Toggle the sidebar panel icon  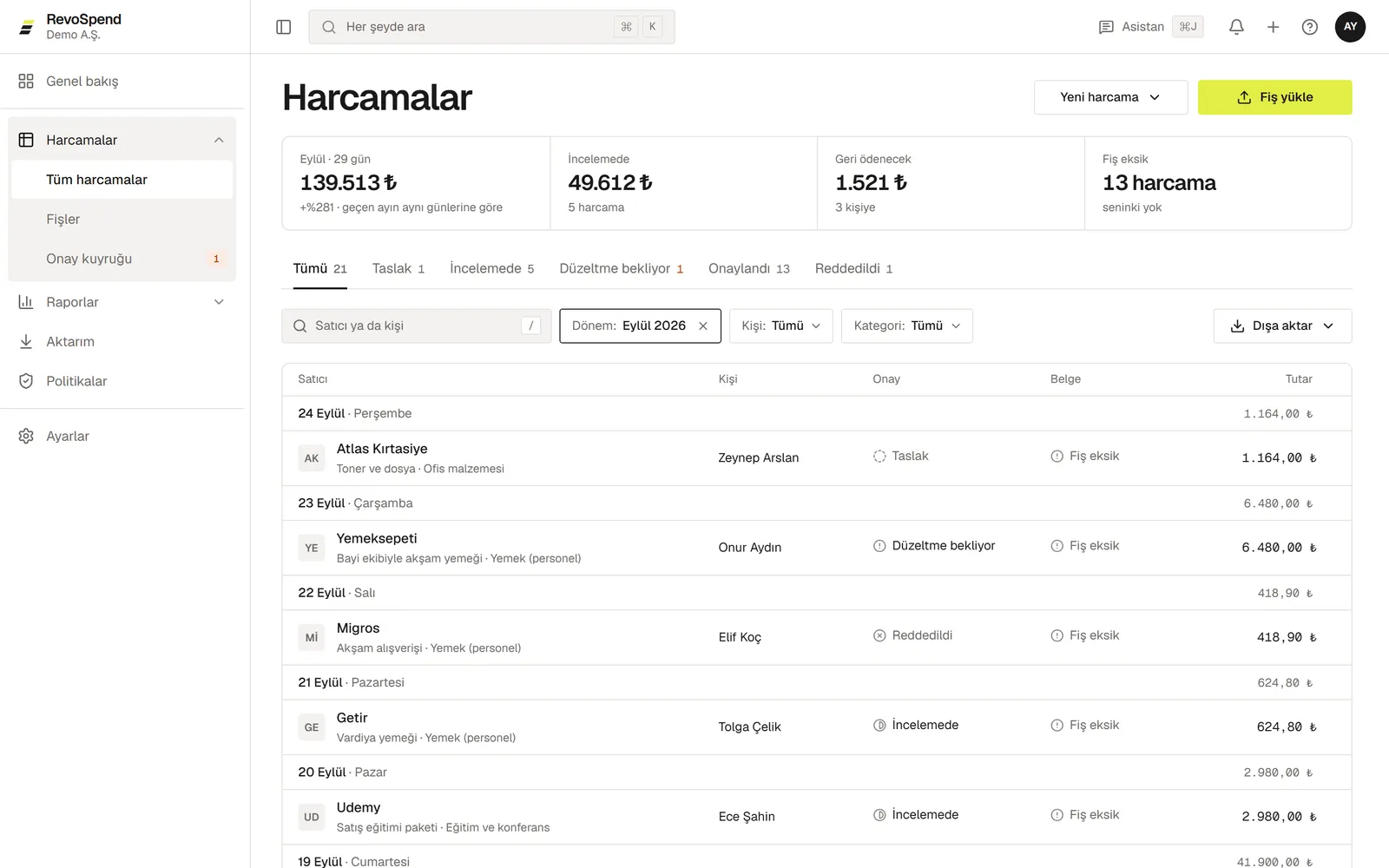(283, 27)
